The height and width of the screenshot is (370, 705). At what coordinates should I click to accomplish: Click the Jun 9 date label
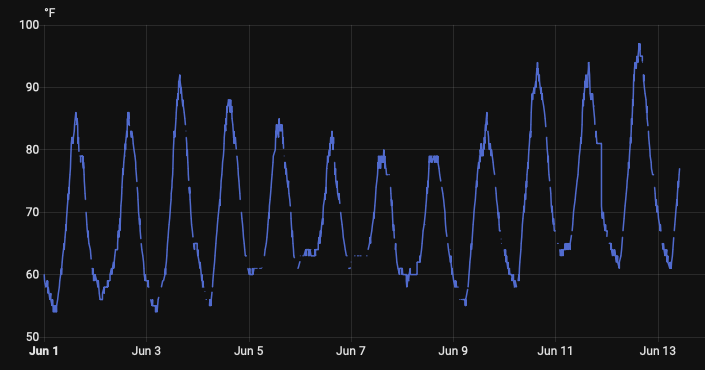point(453,351)
